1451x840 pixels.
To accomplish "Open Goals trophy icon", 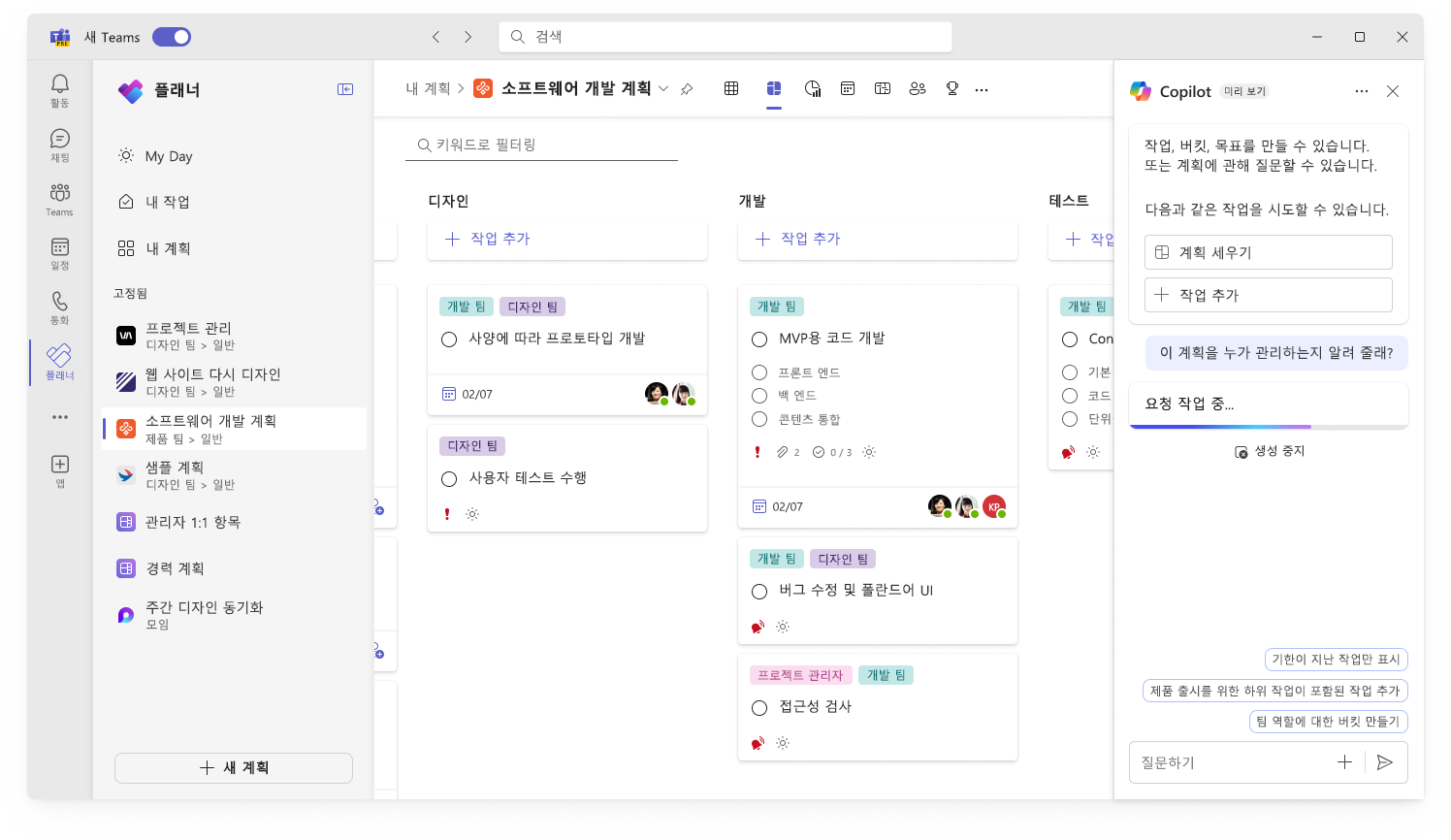I will point(952,88).
